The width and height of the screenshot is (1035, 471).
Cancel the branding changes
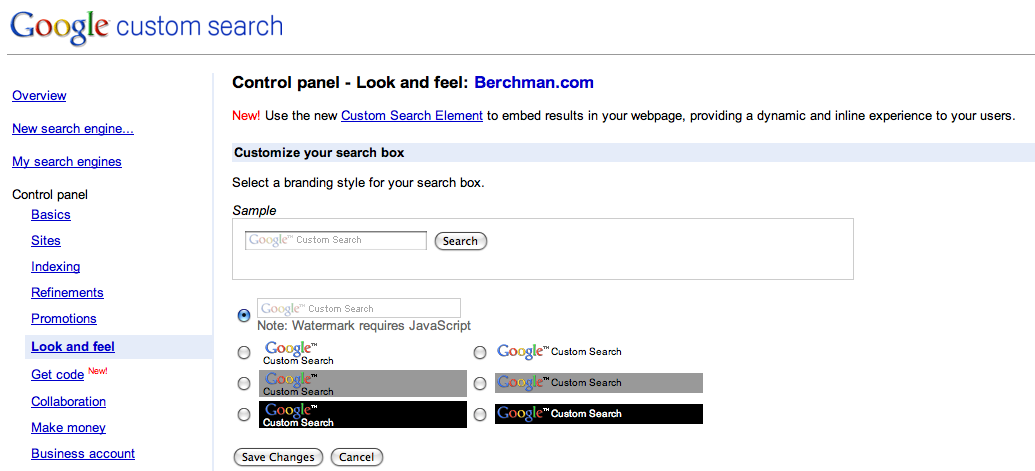point(356,457)
